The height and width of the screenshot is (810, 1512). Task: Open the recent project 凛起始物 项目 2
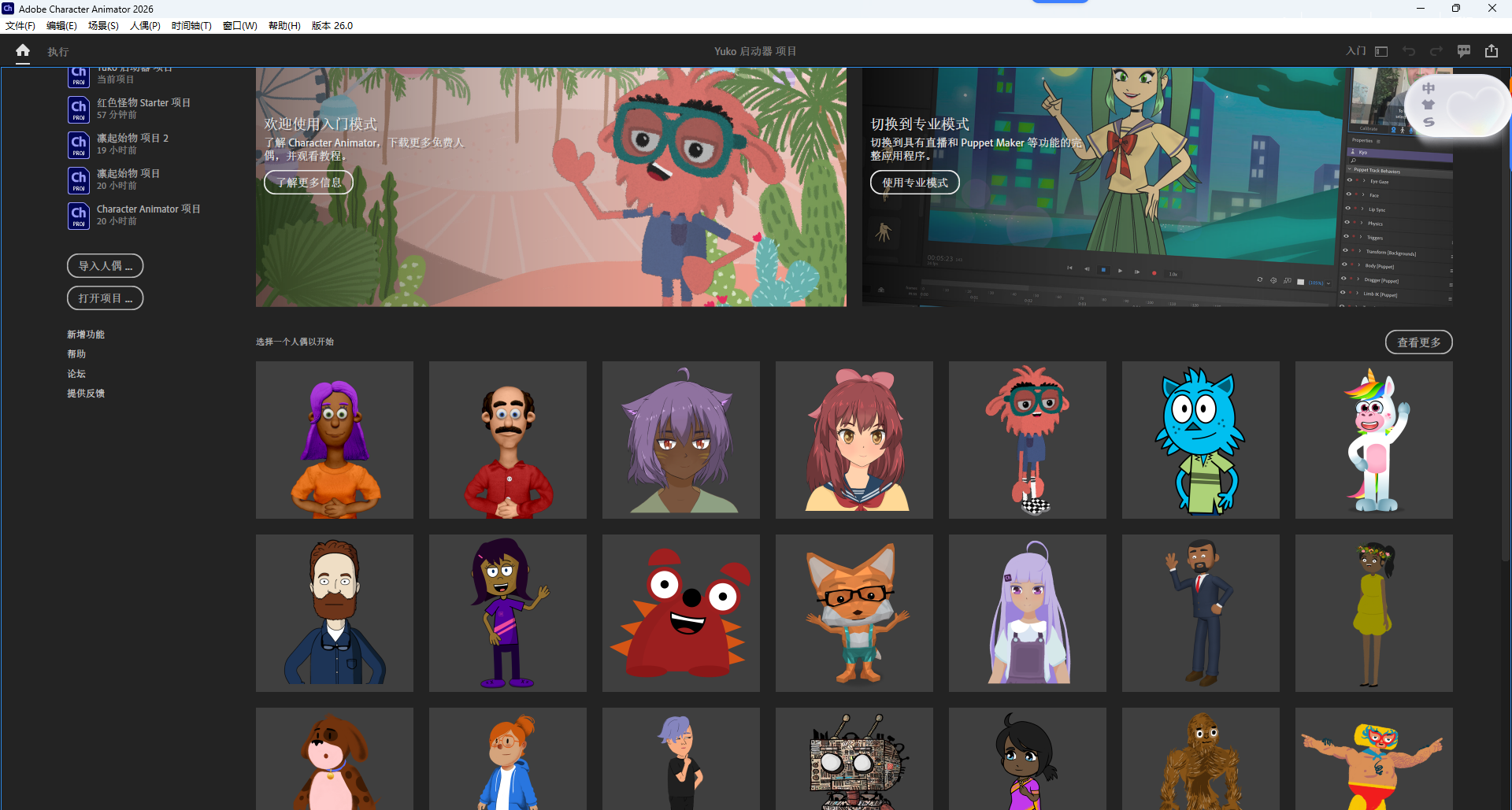point(132,143)
